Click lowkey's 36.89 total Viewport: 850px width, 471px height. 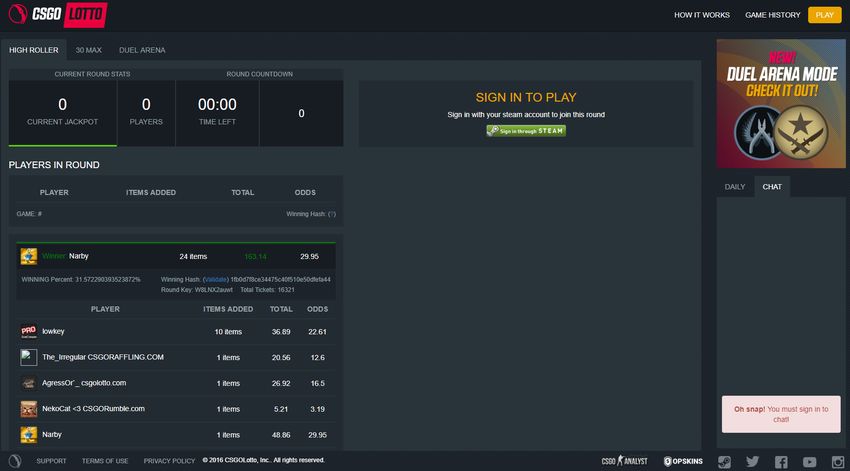[x=281, y=332]
